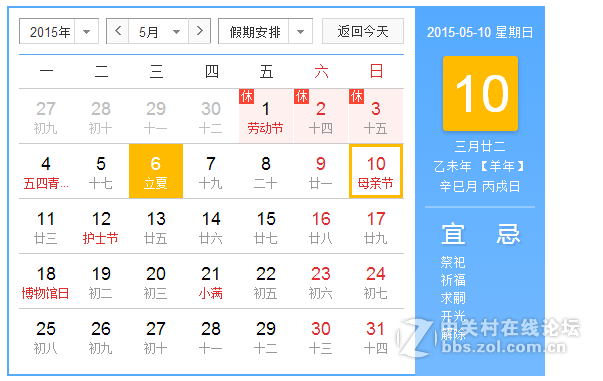Select May 15 廿七

click(x=266, y=226)
